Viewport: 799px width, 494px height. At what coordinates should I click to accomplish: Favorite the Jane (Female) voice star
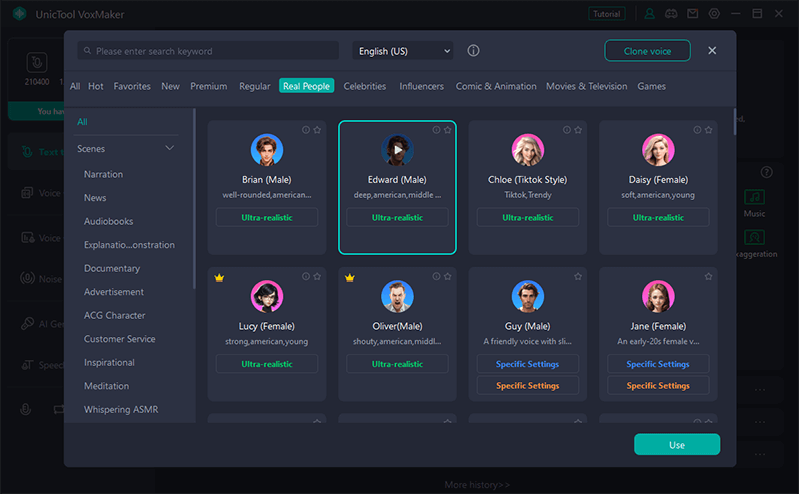pos(708,276)
